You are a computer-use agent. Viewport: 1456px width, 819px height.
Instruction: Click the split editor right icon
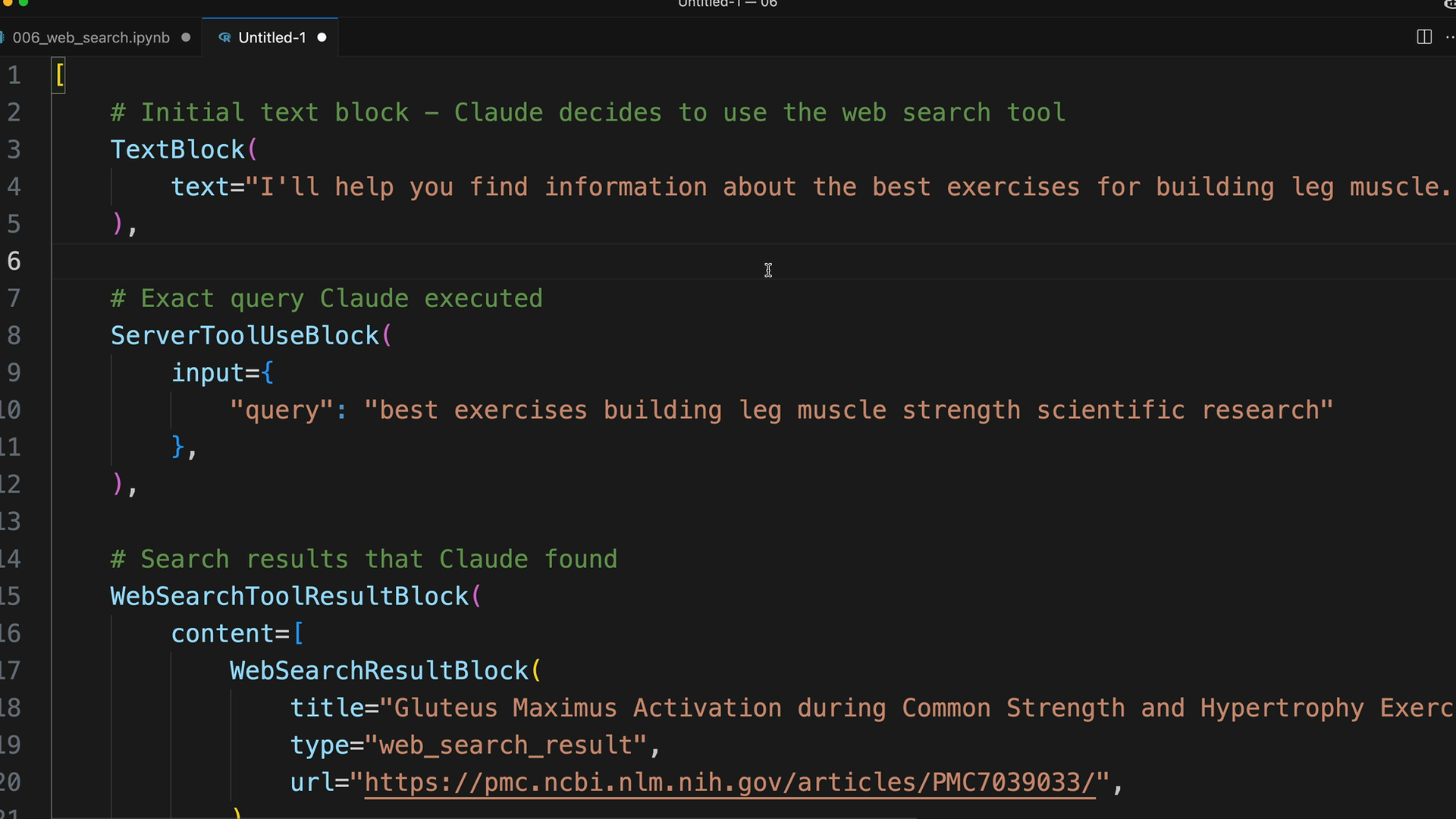[1424, 37]
